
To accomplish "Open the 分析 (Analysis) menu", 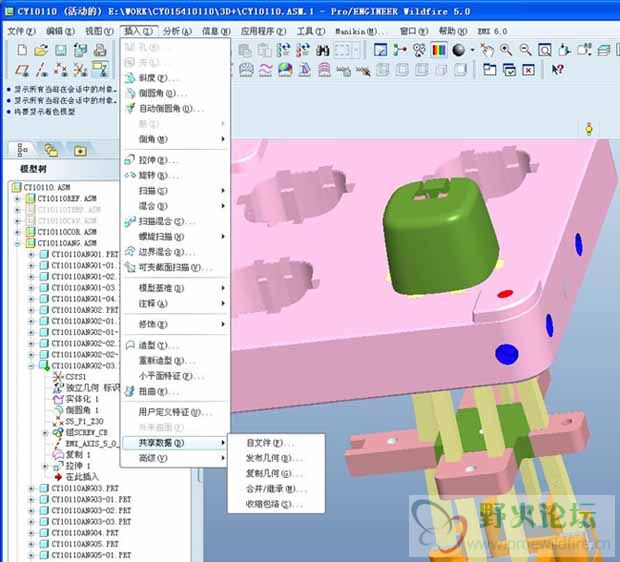I will coord(177,31).
